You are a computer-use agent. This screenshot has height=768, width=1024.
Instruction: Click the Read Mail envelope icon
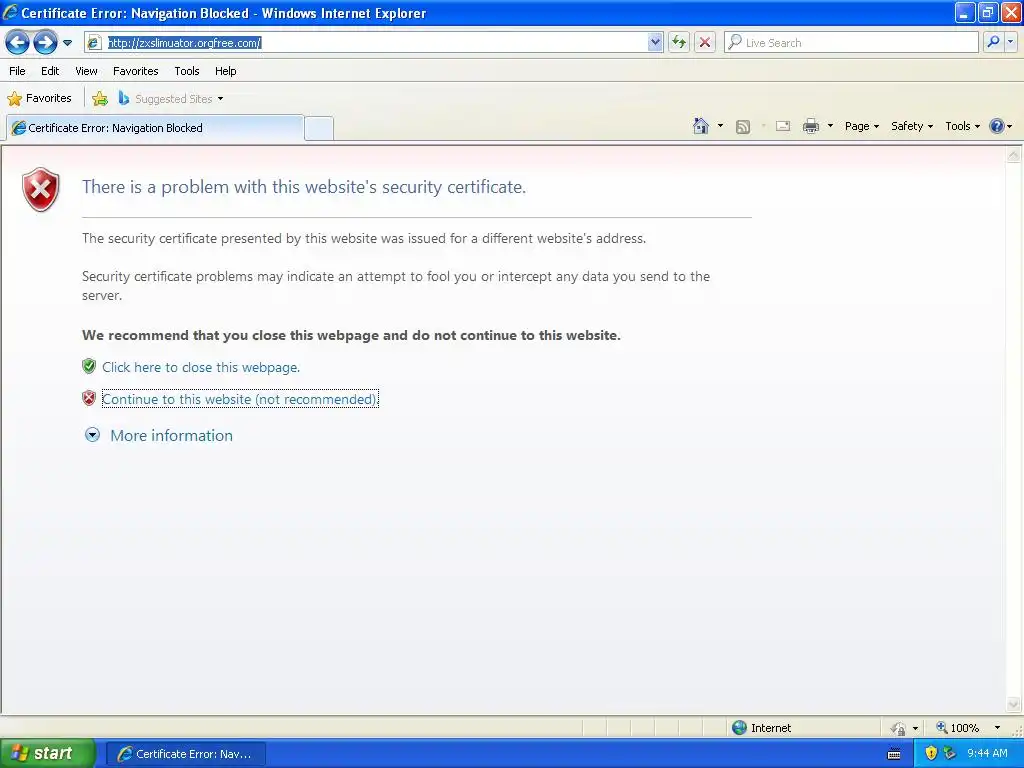pyautogui.click(x=783, y=126)
